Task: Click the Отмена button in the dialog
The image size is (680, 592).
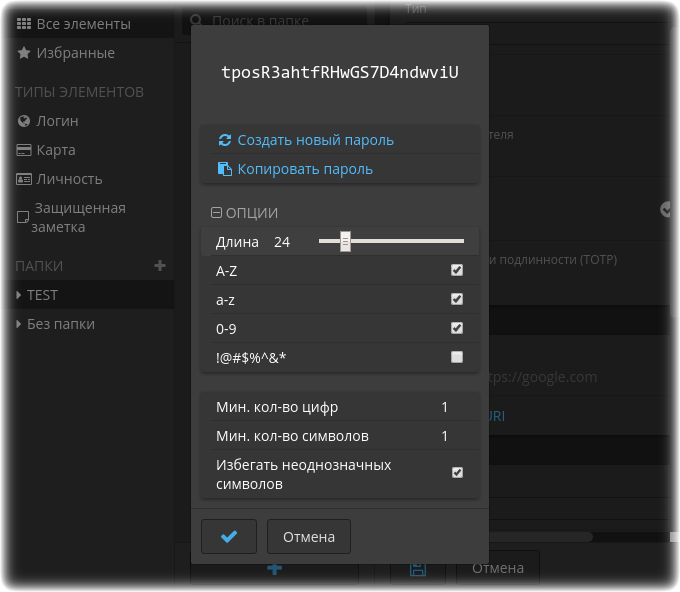Action: (309, 536)
